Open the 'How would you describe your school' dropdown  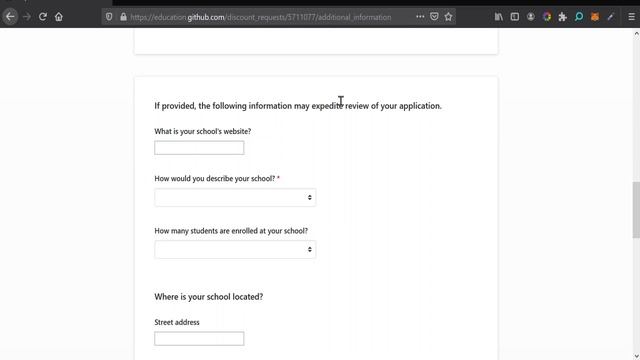click(235, 198)
